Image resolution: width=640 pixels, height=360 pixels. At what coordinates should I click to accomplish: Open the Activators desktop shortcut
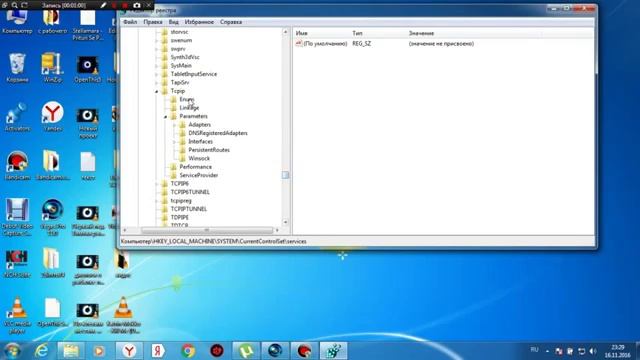[17, 117]
